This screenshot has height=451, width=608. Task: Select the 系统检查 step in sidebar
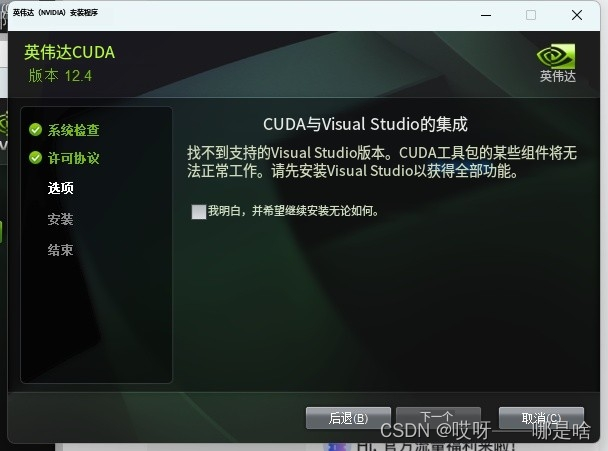coord(74,130)
